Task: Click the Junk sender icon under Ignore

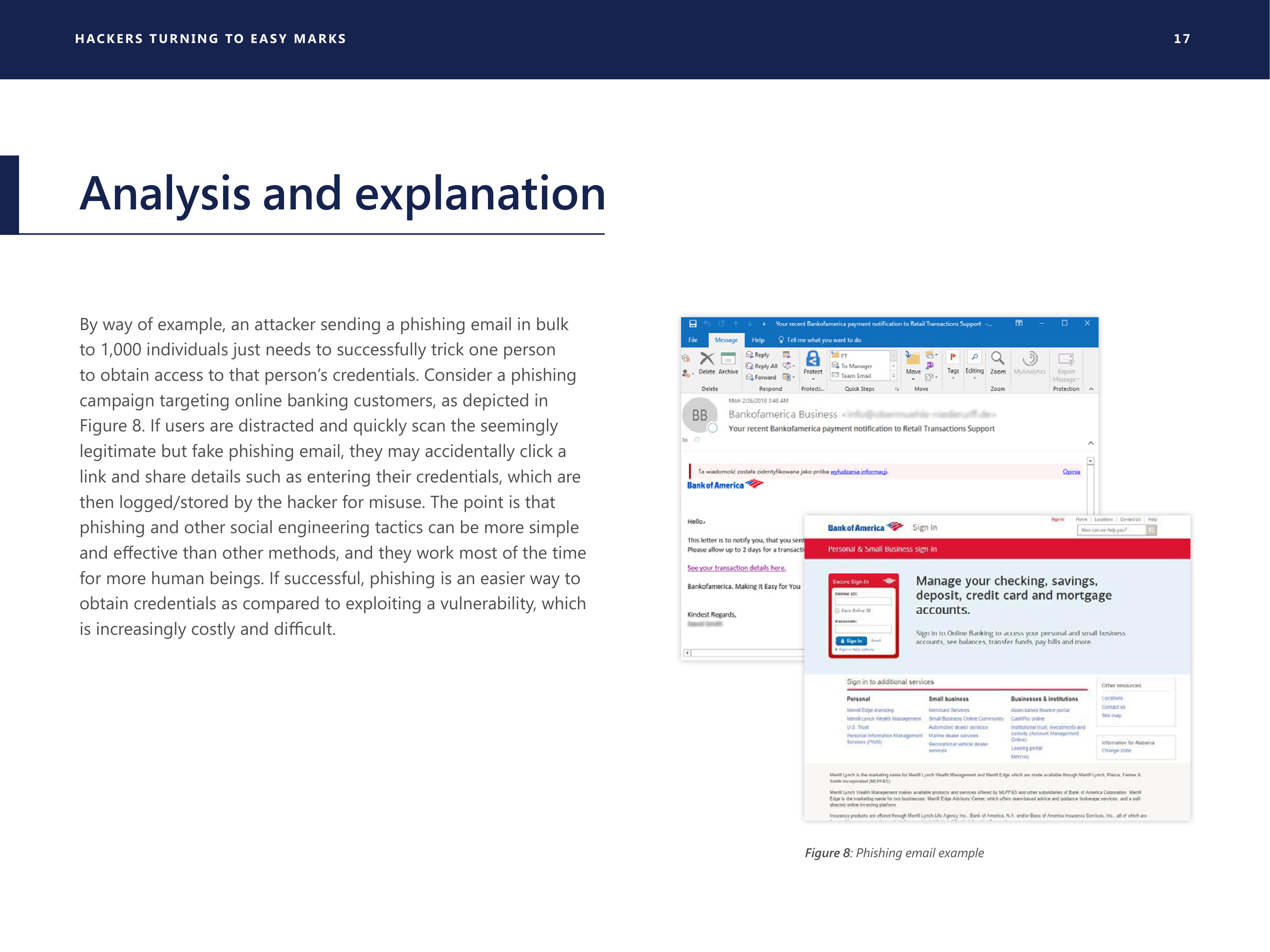Action: [686, 373]
